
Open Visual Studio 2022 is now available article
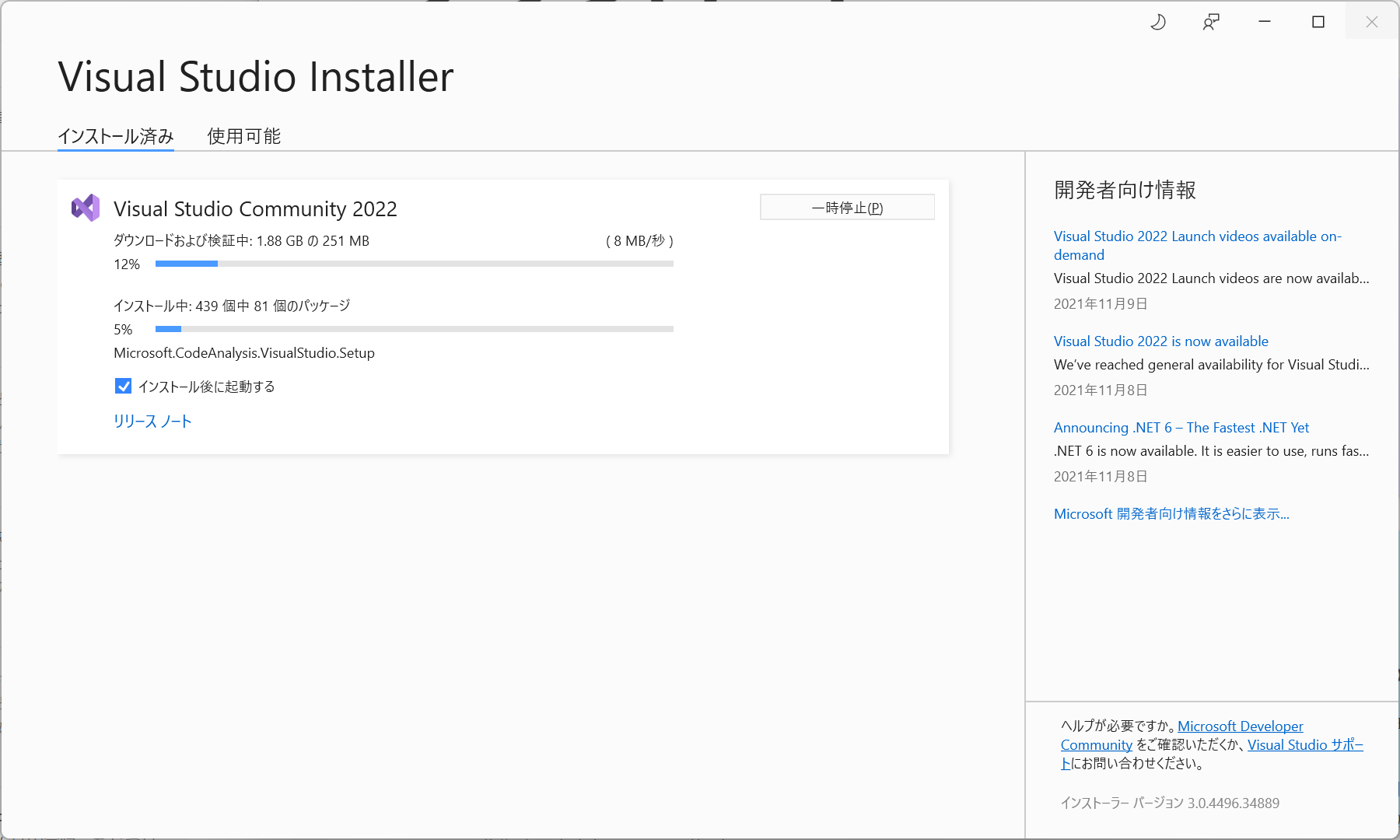(x=1161, y=341)
